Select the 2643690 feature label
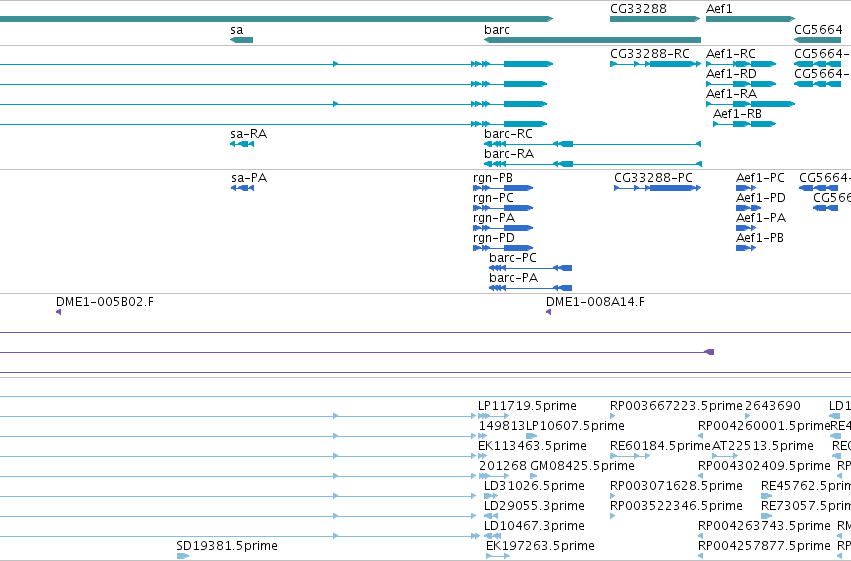The width and height of the screenshot is (851, 561). (773, 406)
